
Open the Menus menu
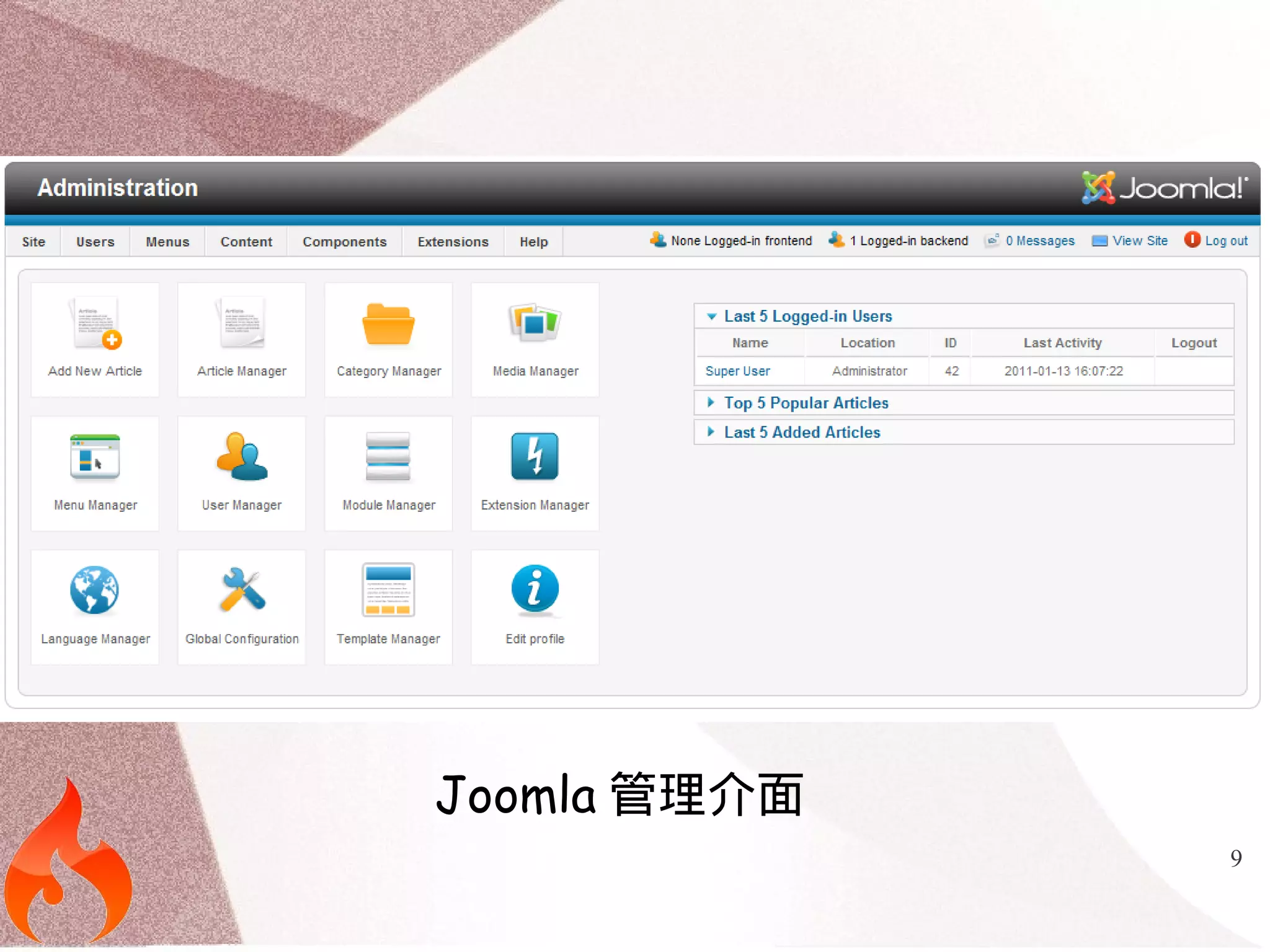tap(167, 242)
